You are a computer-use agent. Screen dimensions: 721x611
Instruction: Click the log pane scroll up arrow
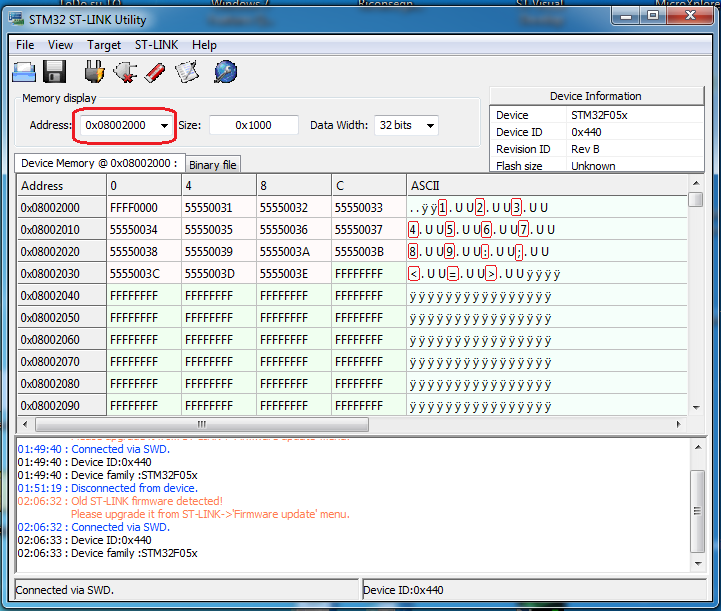698,447
